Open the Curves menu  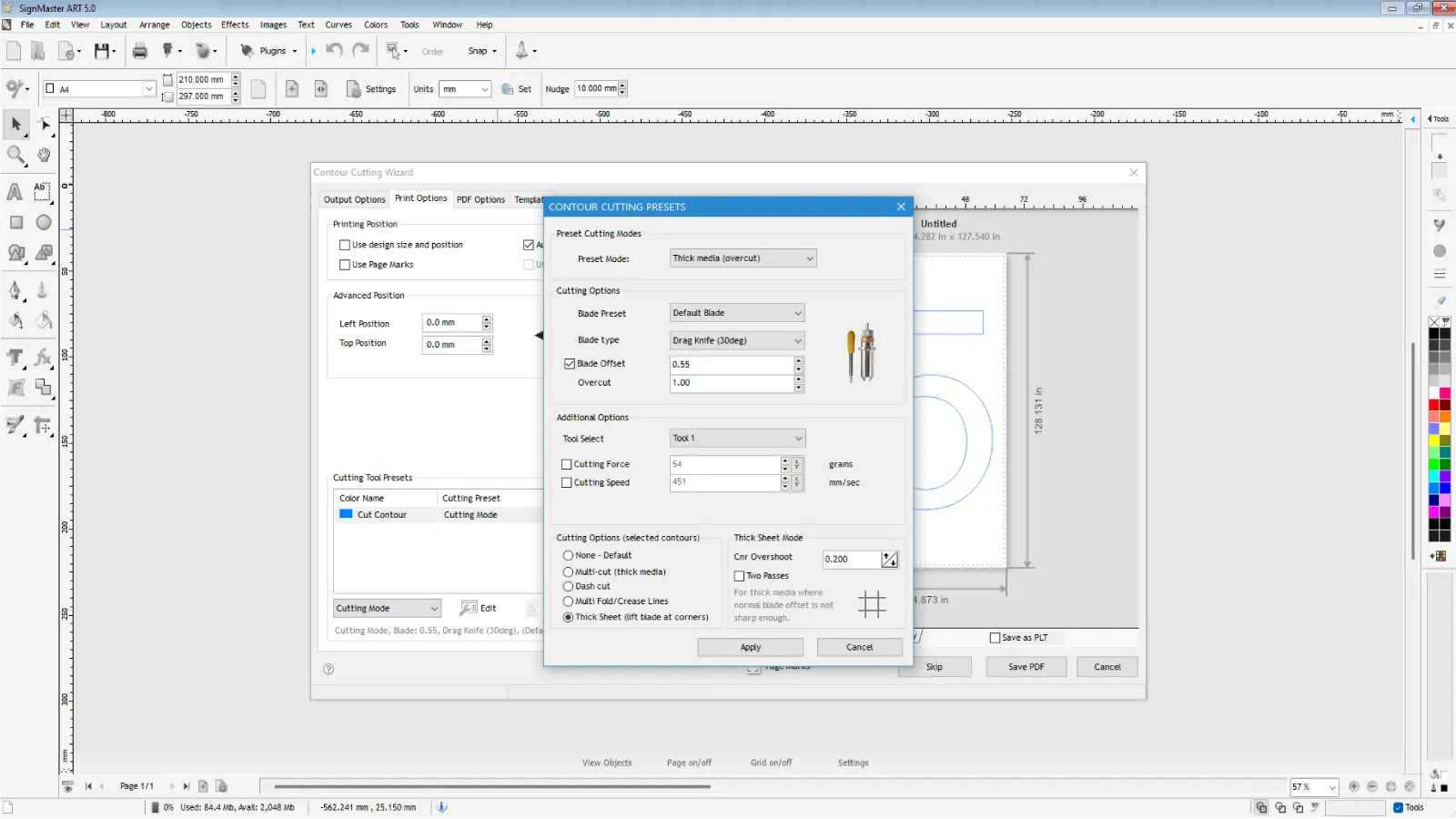coord(339,25)
